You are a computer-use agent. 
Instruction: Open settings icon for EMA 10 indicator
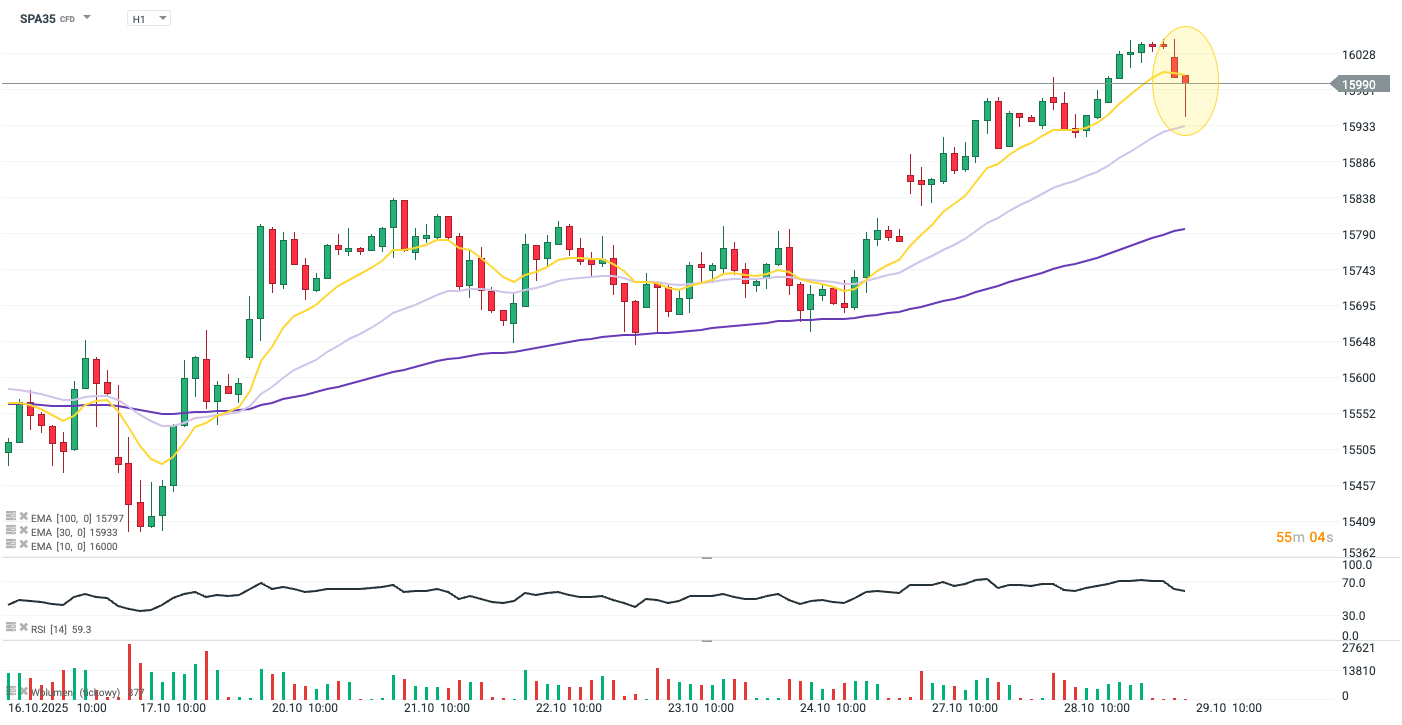(11, 545)
